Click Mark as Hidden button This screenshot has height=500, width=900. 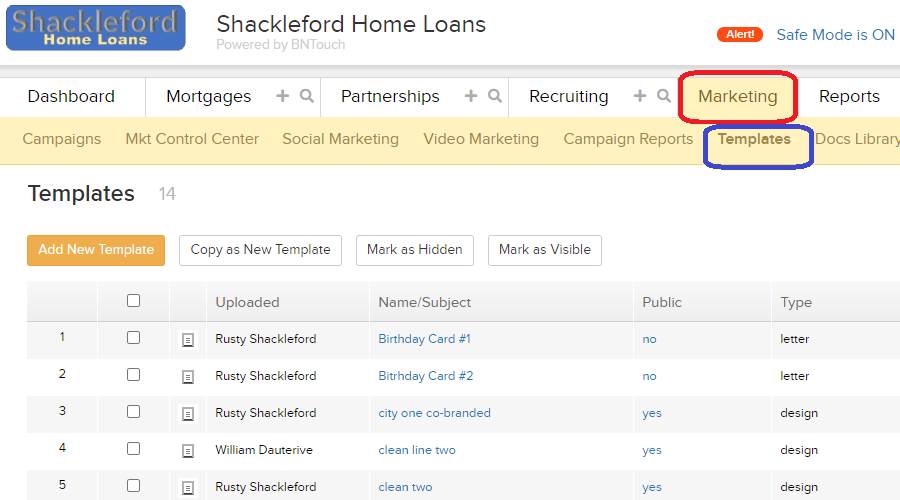(414, 250)
